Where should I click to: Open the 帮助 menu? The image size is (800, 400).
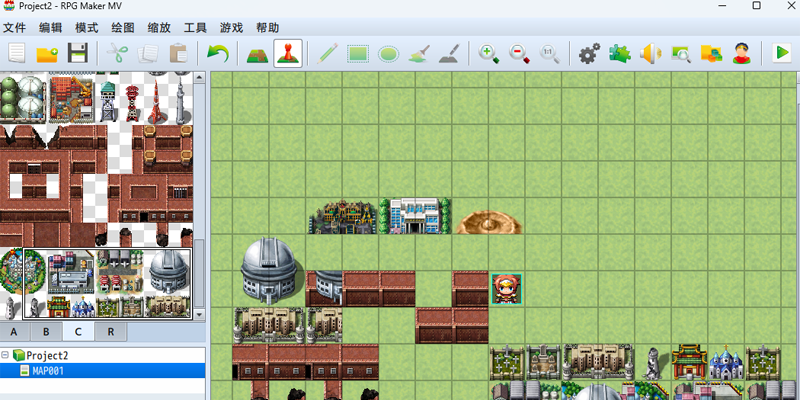point(268,28)
